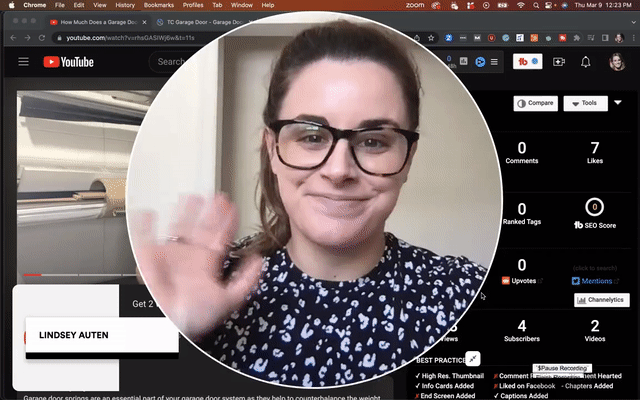Click the SEO Score circle indicator
The image size is (640, 400).
coord(594,207)
